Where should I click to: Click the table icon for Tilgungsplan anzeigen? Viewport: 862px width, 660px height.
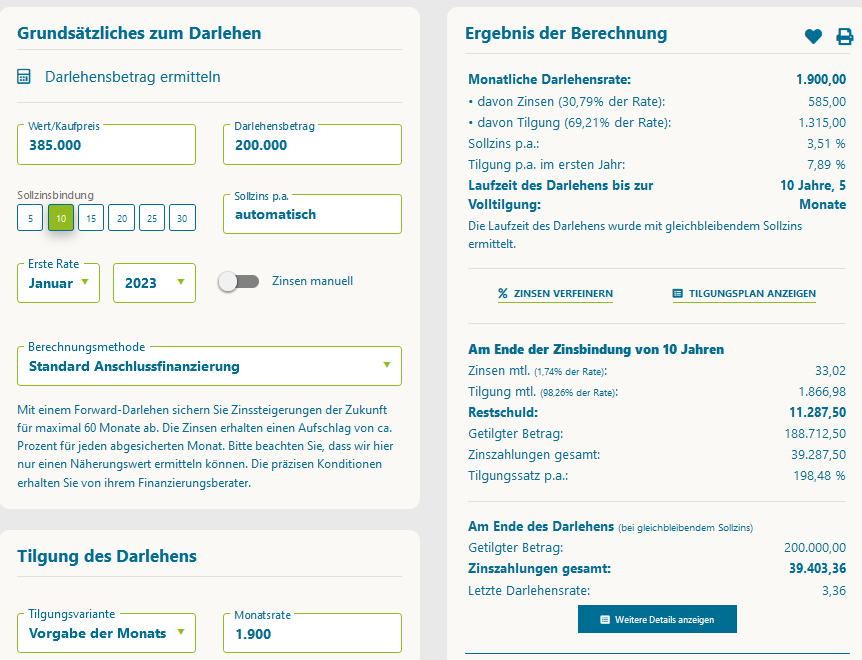(x=678, y=294)
